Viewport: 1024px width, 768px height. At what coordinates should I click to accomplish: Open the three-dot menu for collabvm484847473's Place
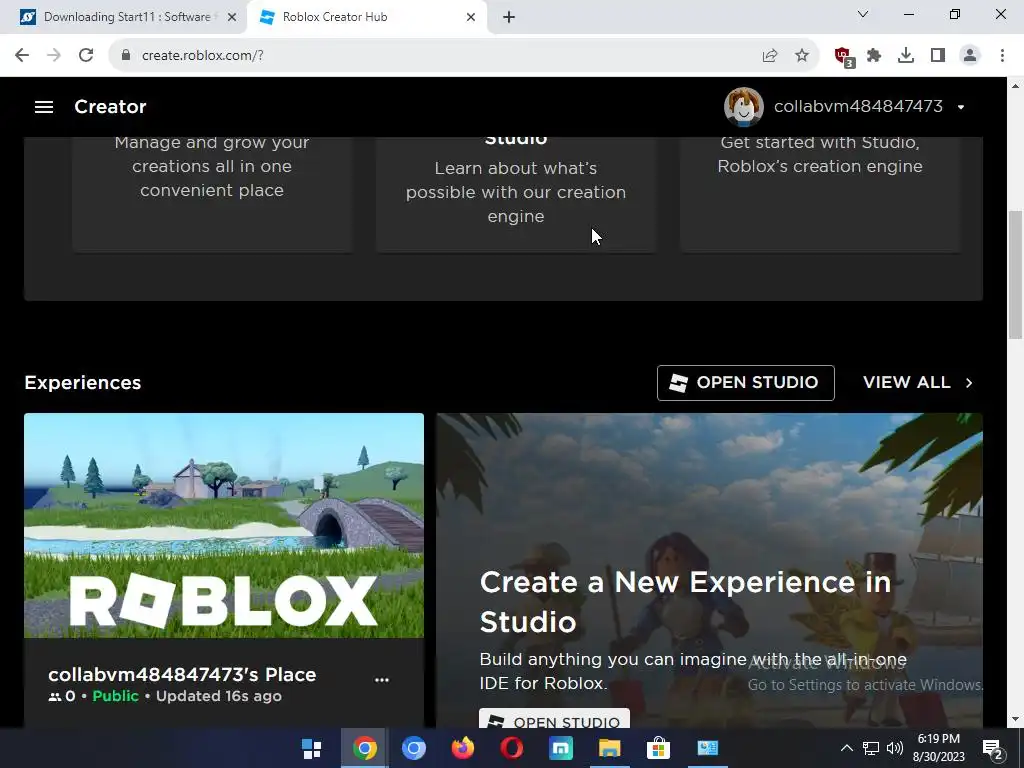[x=382, y=680]
